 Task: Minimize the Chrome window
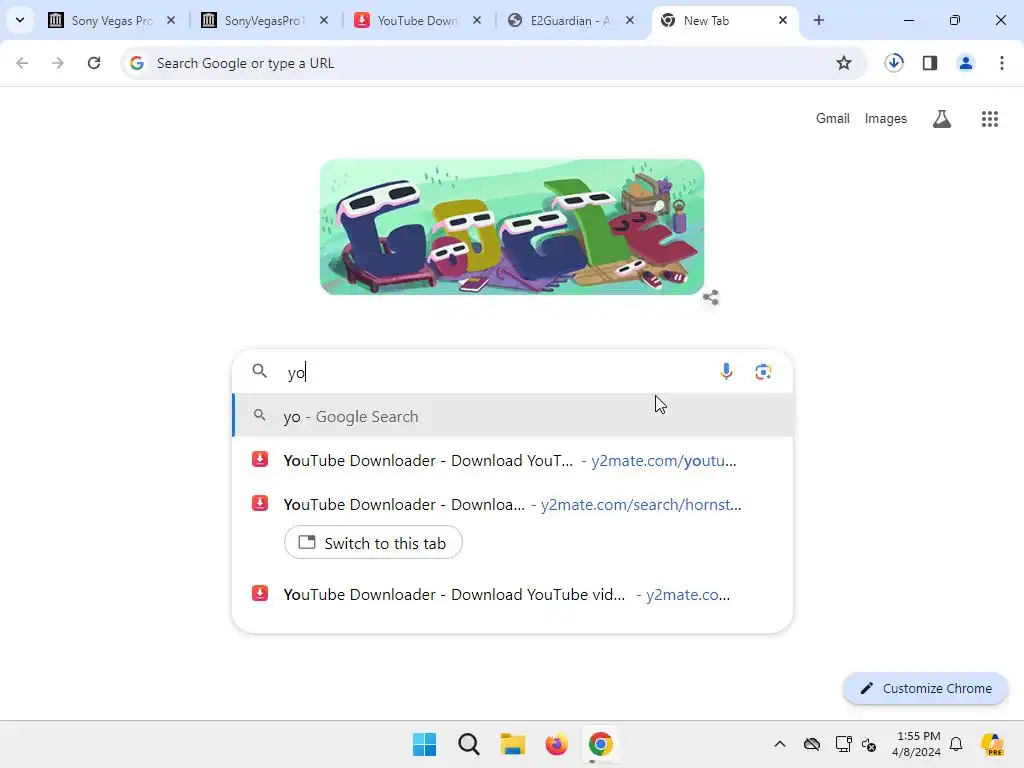(908, 20)
